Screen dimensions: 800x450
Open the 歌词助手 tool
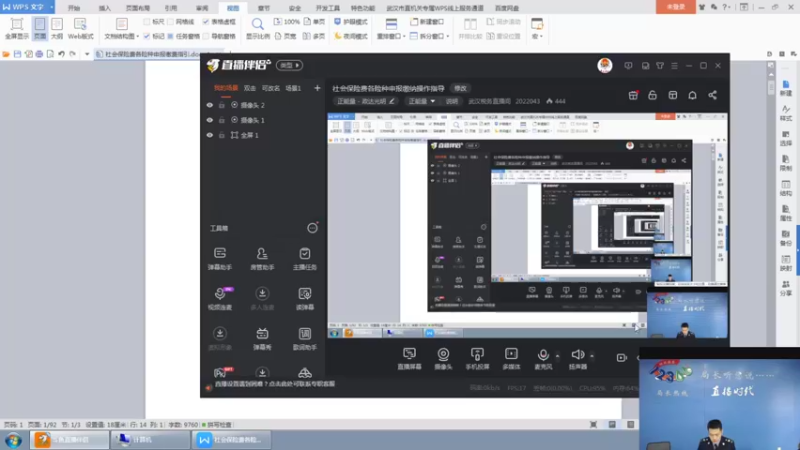tap(305, 338)
